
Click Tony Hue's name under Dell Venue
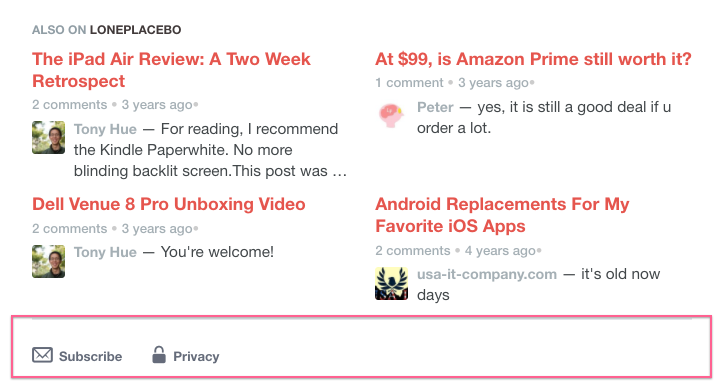[105, 252]
